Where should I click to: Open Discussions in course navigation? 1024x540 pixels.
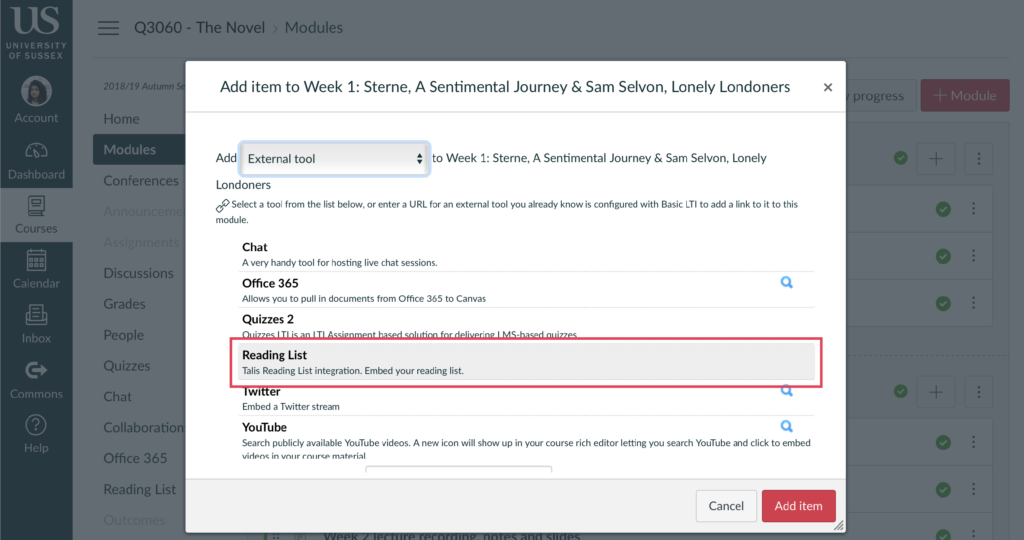point(138,273)
